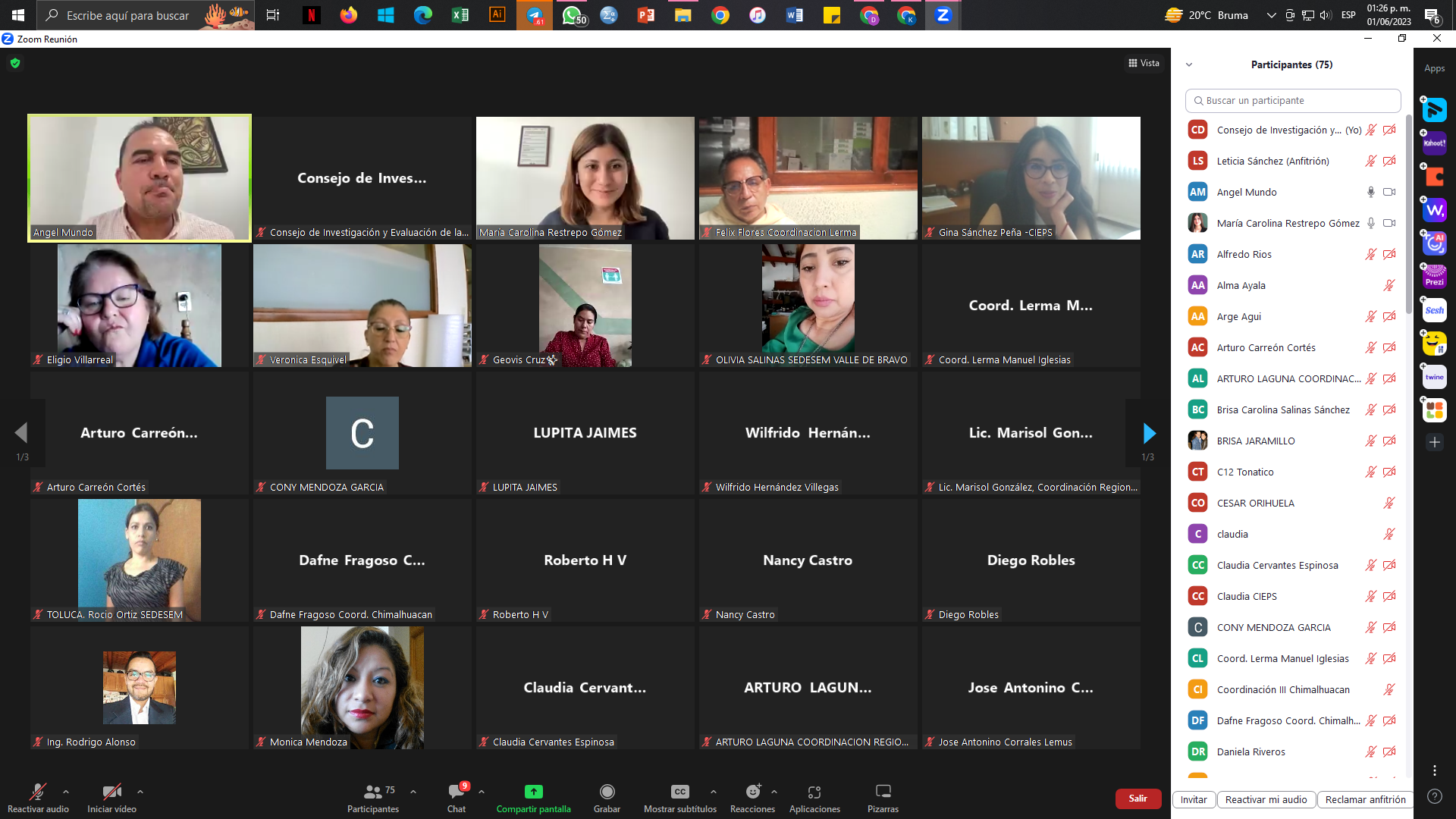Toggle Reactivar audio microphone
The height and width of the screenshot is (819, 1456).
pos(38,792)
